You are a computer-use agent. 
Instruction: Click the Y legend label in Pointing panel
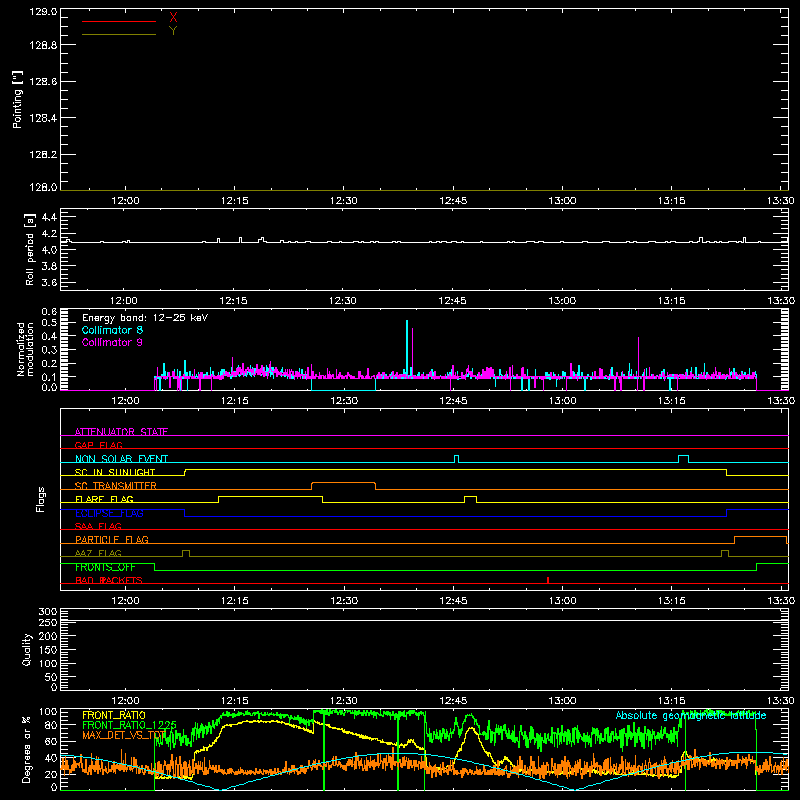click(173, 31)
